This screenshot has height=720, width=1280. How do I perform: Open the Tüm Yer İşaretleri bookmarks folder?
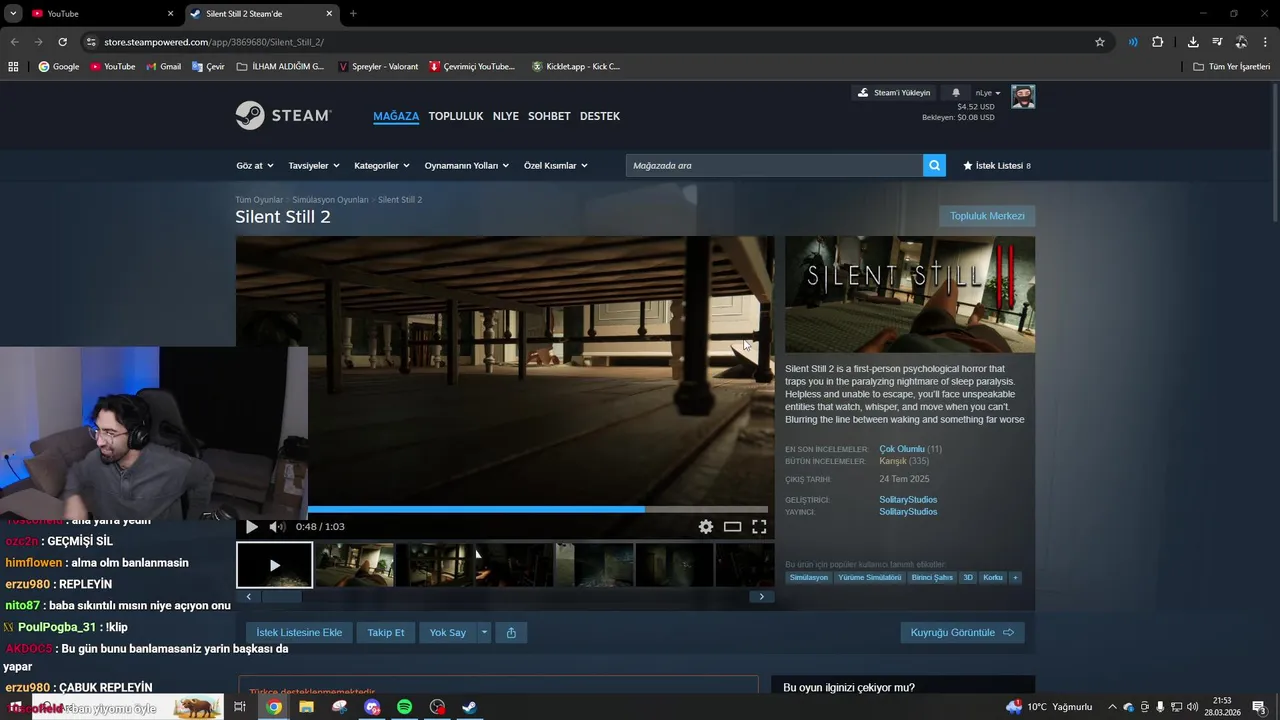pyautogui.click(x=1232, y=67)
